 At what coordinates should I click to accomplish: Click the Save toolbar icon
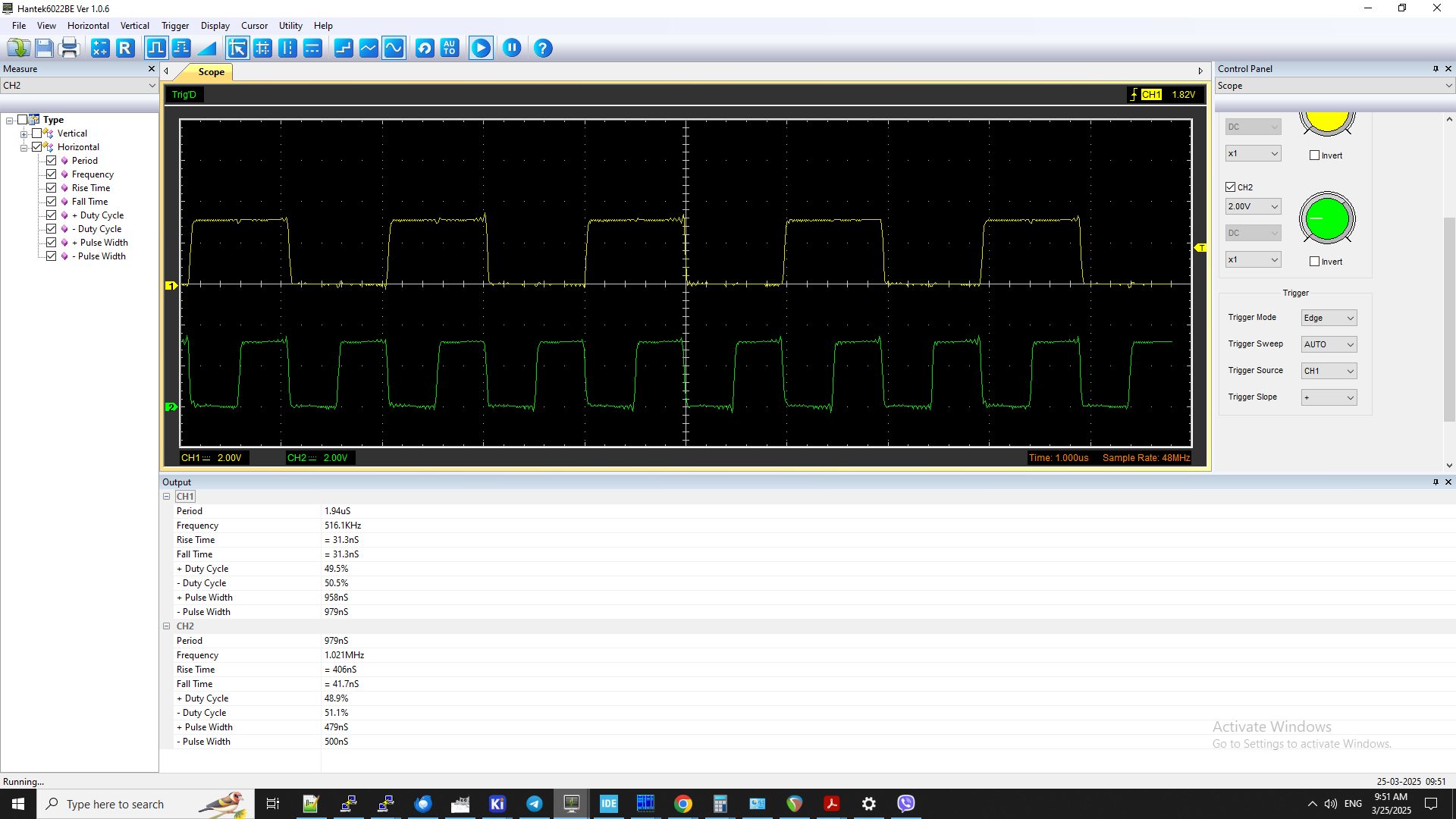click(44, 48)
